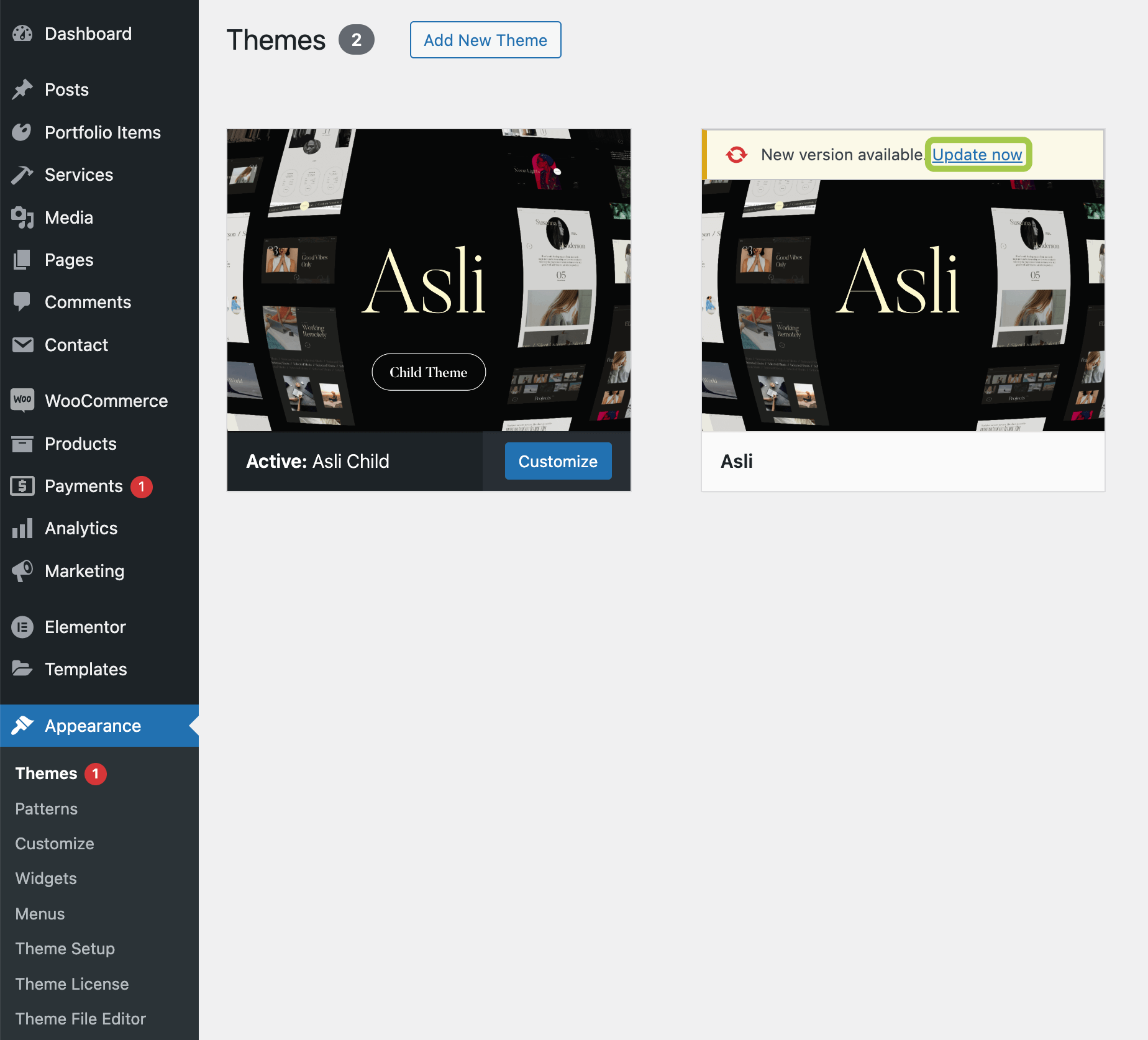Open the Asli Child theme screenshot
The height and width of the screenshot is (1040, 1148).
429,280
